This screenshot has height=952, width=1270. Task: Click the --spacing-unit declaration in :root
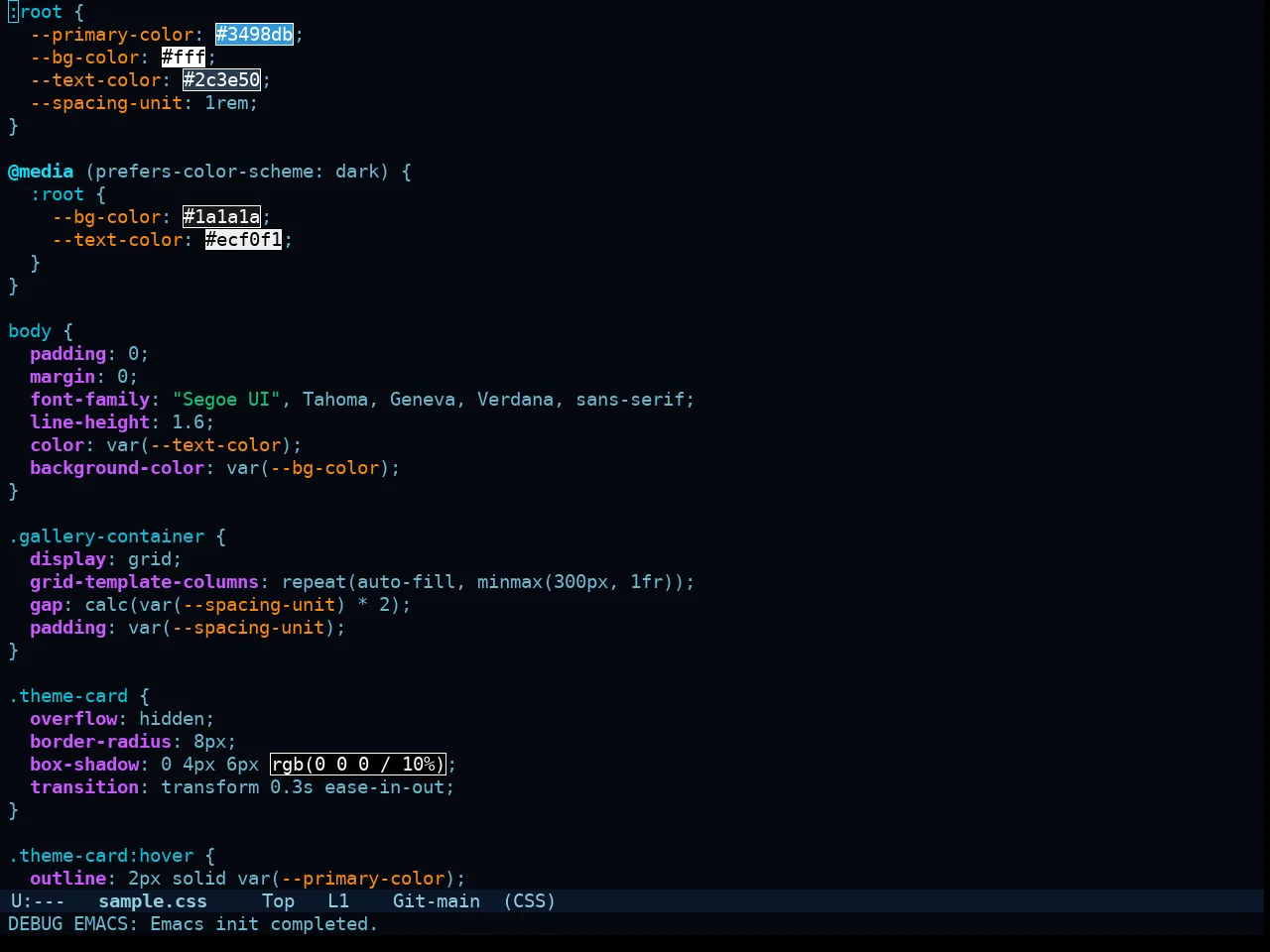(106, 103)
